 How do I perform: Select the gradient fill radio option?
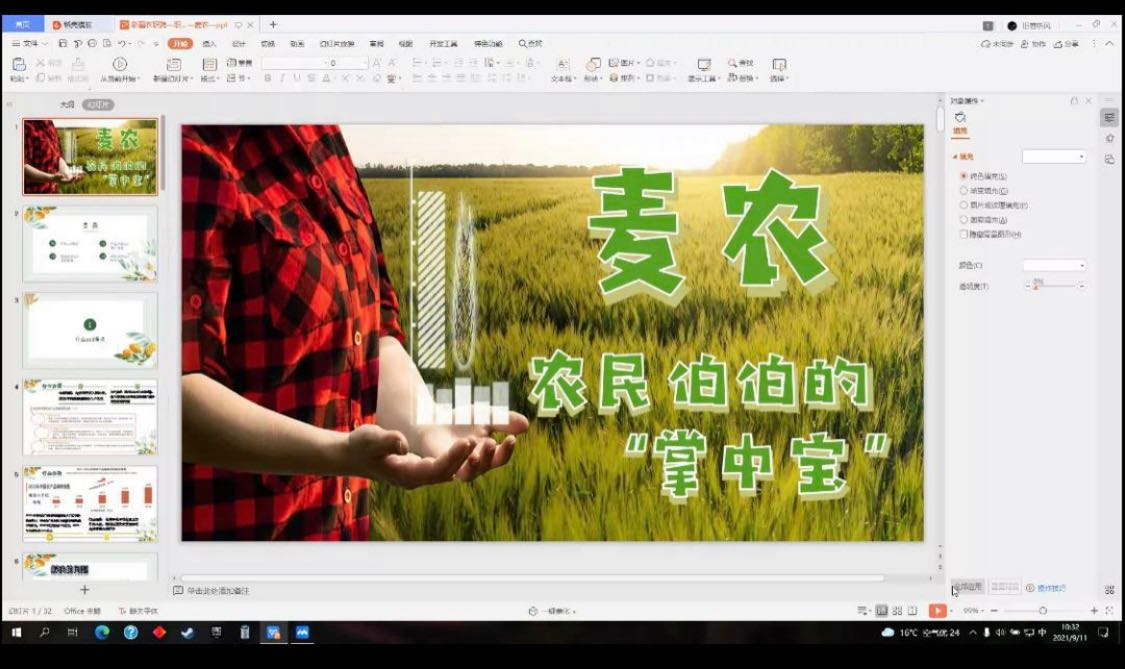pos(964,190)
